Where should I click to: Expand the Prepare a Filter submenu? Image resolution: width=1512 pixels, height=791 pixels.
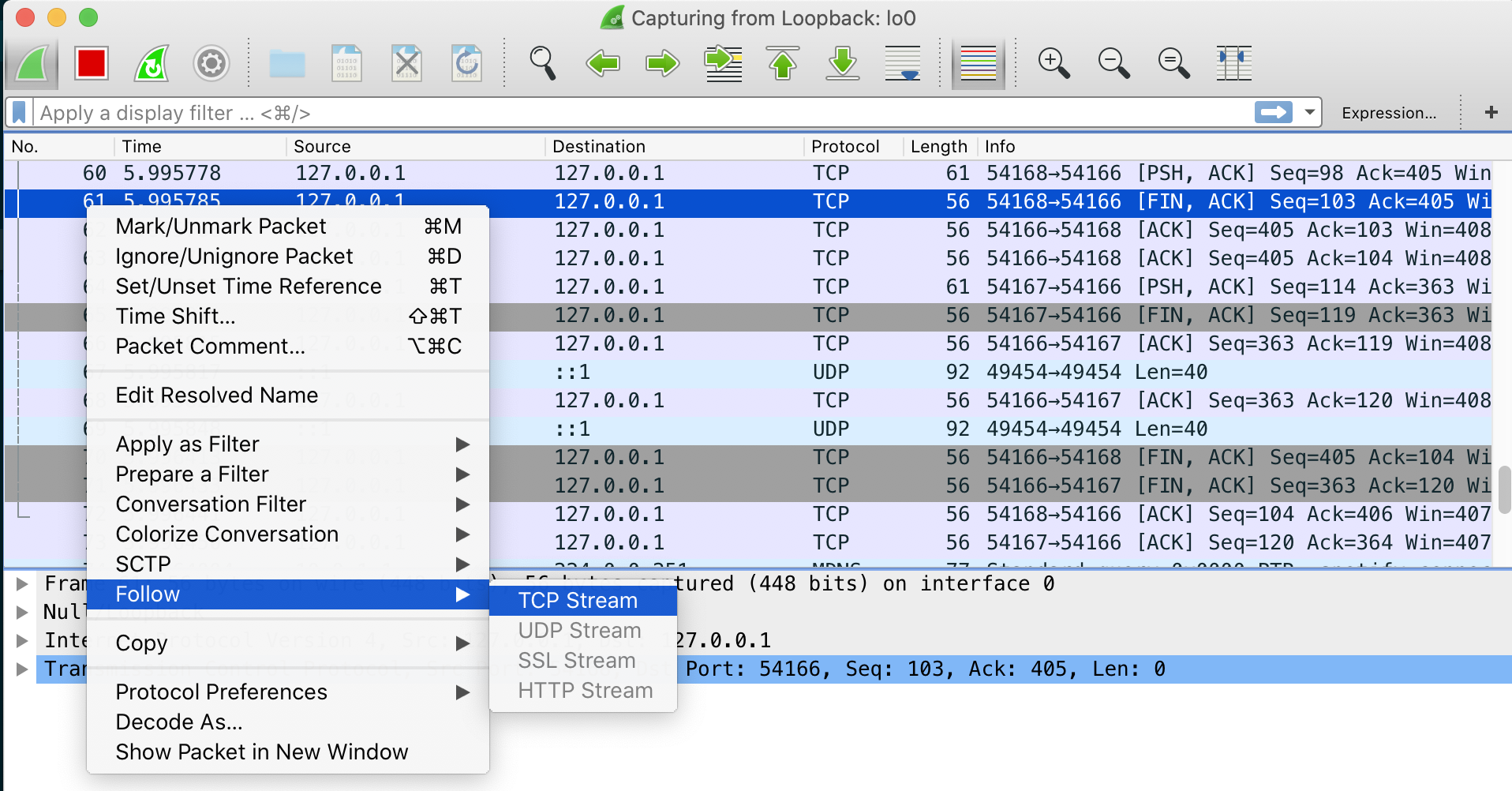pos(288,474)
